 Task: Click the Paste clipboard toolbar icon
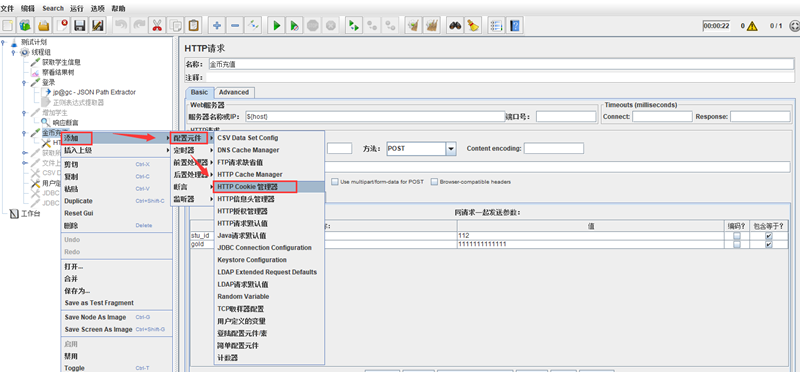(193, 25)
